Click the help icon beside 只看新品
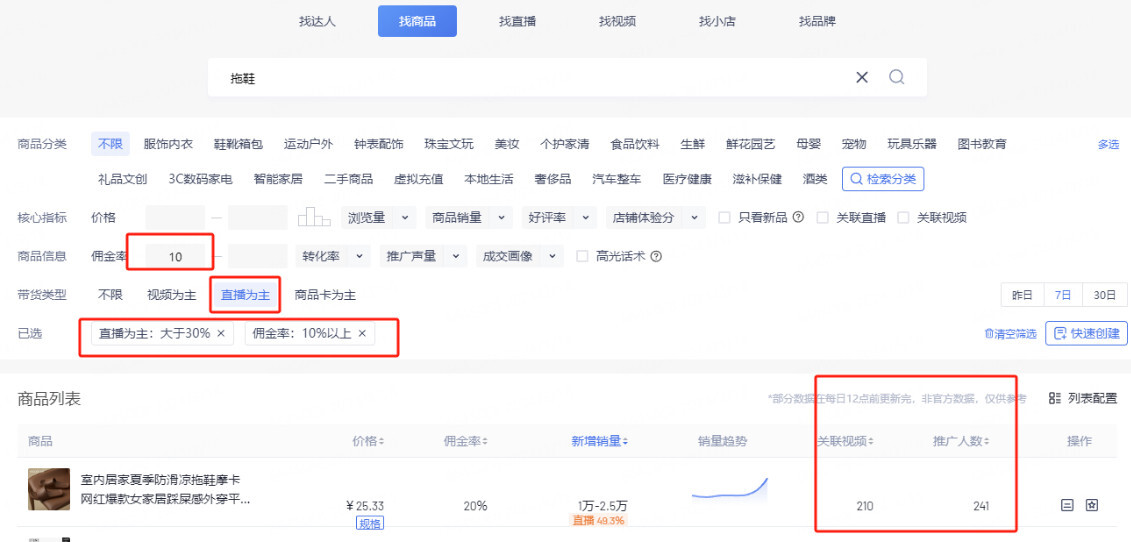 click(798, 217)
